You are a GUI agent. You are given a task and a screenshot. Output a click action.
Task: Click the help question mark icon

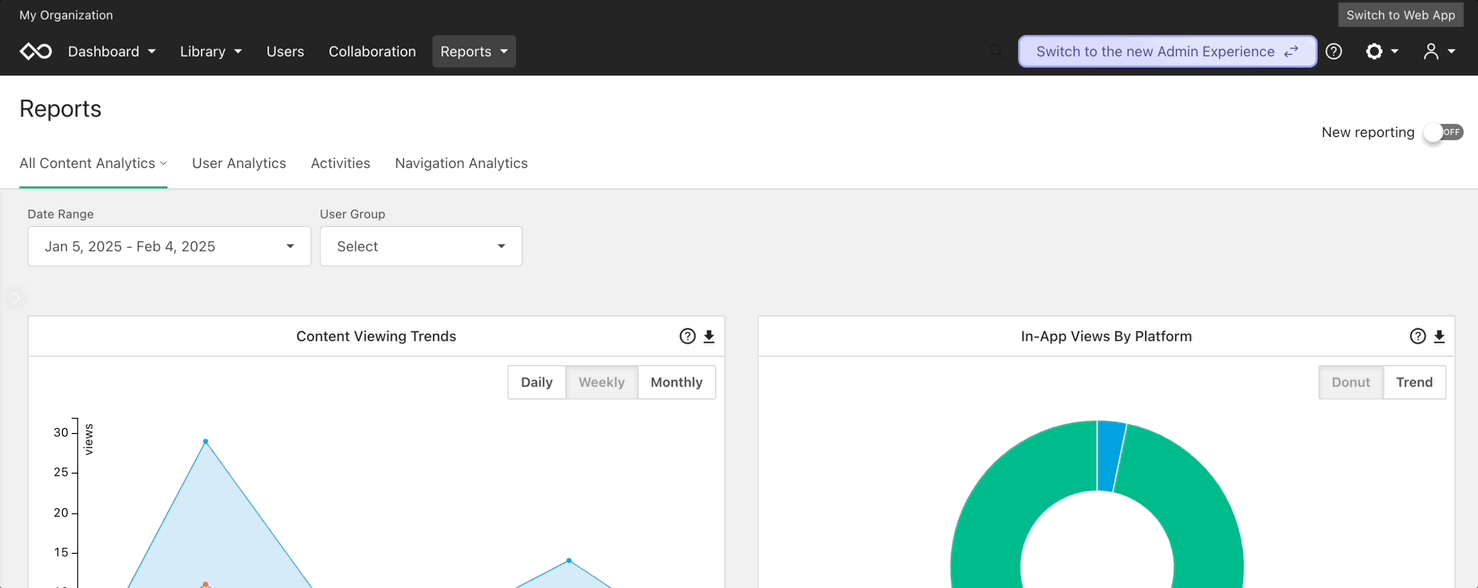pyautogui.click(x=1333, y=51)
